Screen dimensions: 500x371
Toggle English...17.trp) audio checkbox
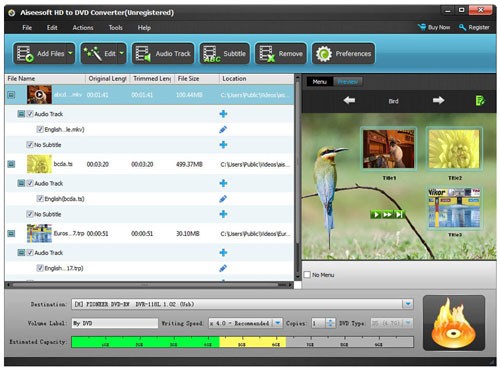(x=40, y=268)
